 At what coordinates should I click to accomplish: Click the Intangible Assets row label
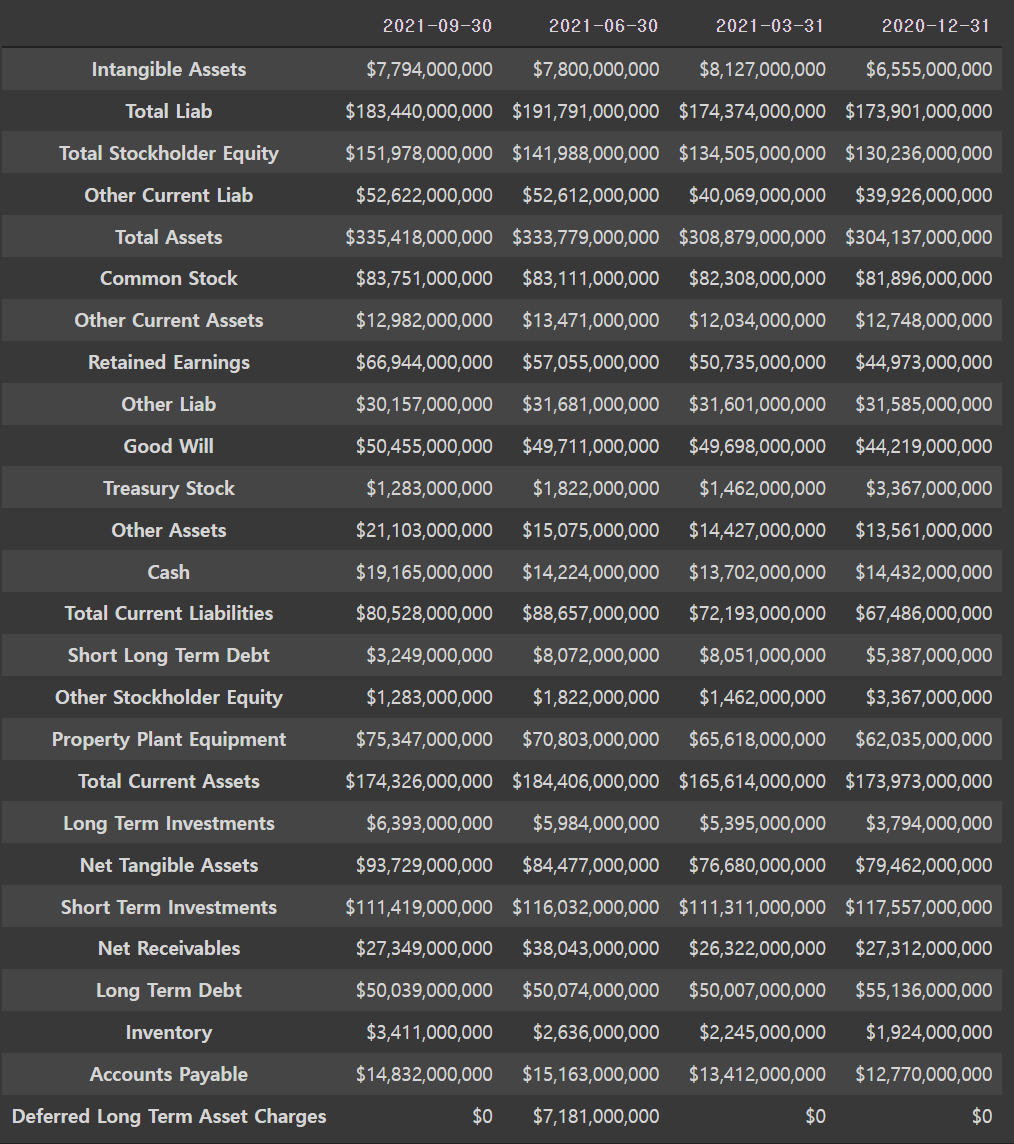coord(169,69)
